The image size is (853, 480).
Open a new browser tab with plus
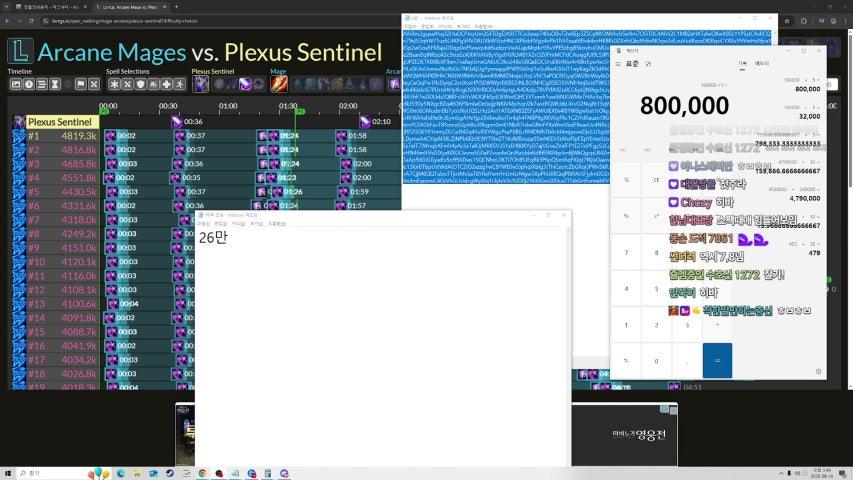pos(176,7)
